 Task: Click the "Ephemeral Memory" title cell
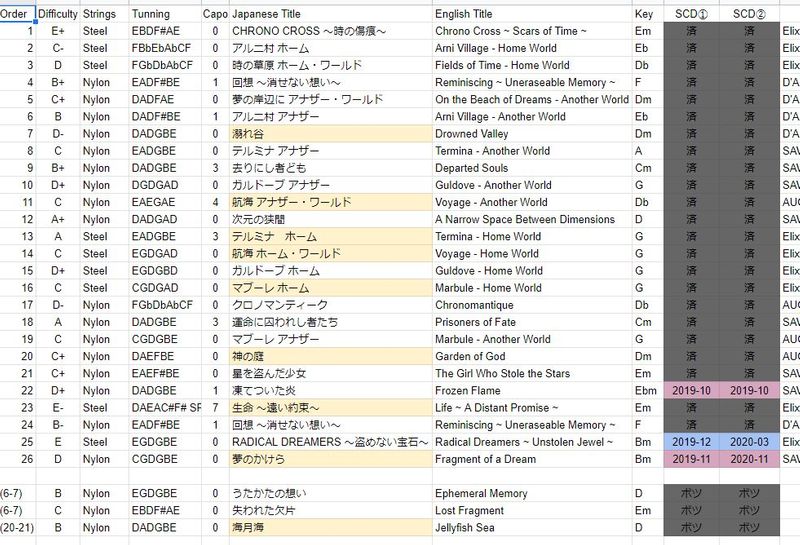(x=482, y=492)
